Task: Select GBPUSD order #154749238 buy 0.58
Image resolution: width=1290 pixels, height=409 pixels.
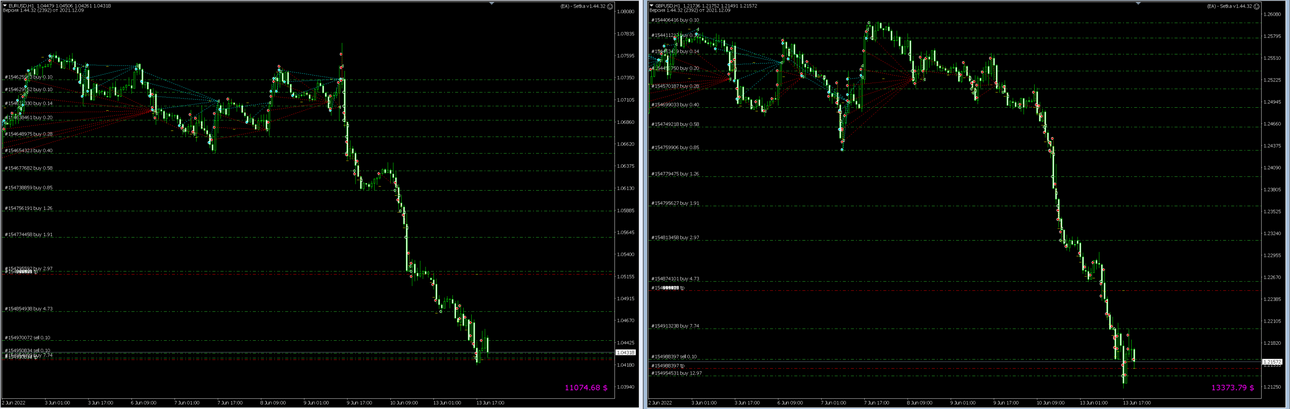Action: 675,124
